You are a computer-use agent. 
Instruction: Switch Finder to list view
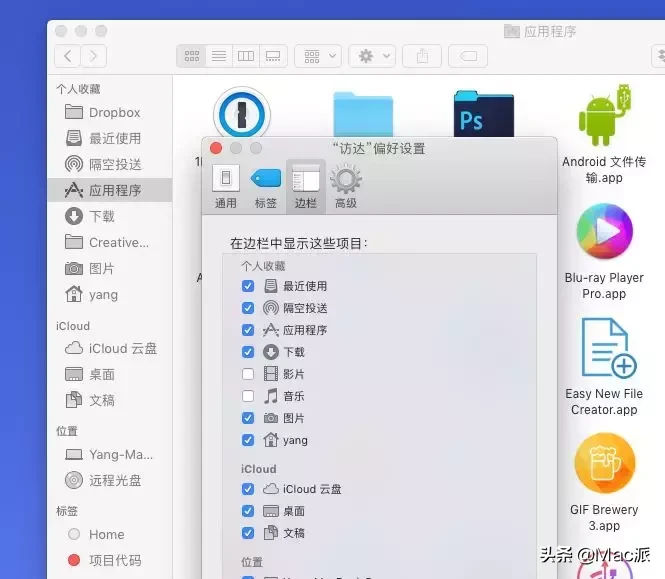pos(219,56)
